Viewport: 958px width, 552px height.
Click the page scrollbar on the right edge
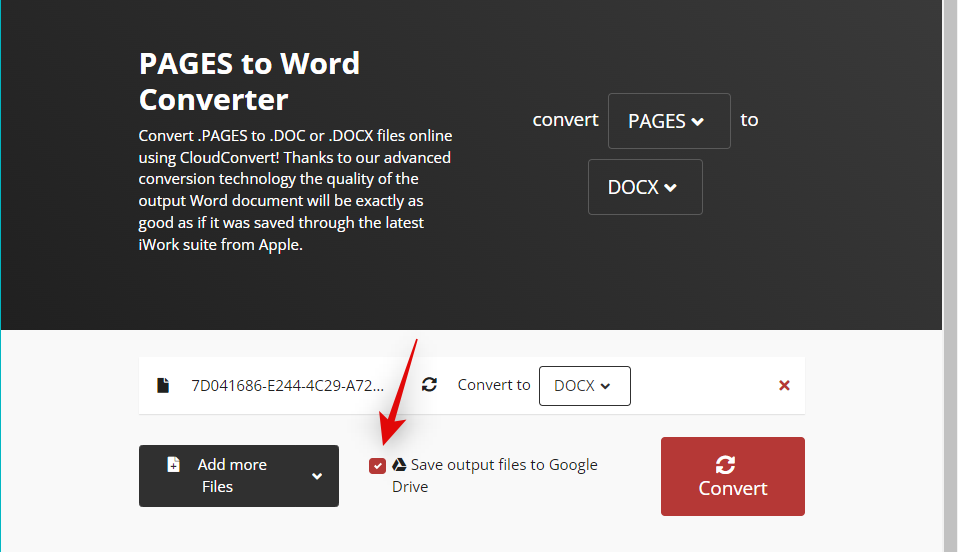click(950, 276)
